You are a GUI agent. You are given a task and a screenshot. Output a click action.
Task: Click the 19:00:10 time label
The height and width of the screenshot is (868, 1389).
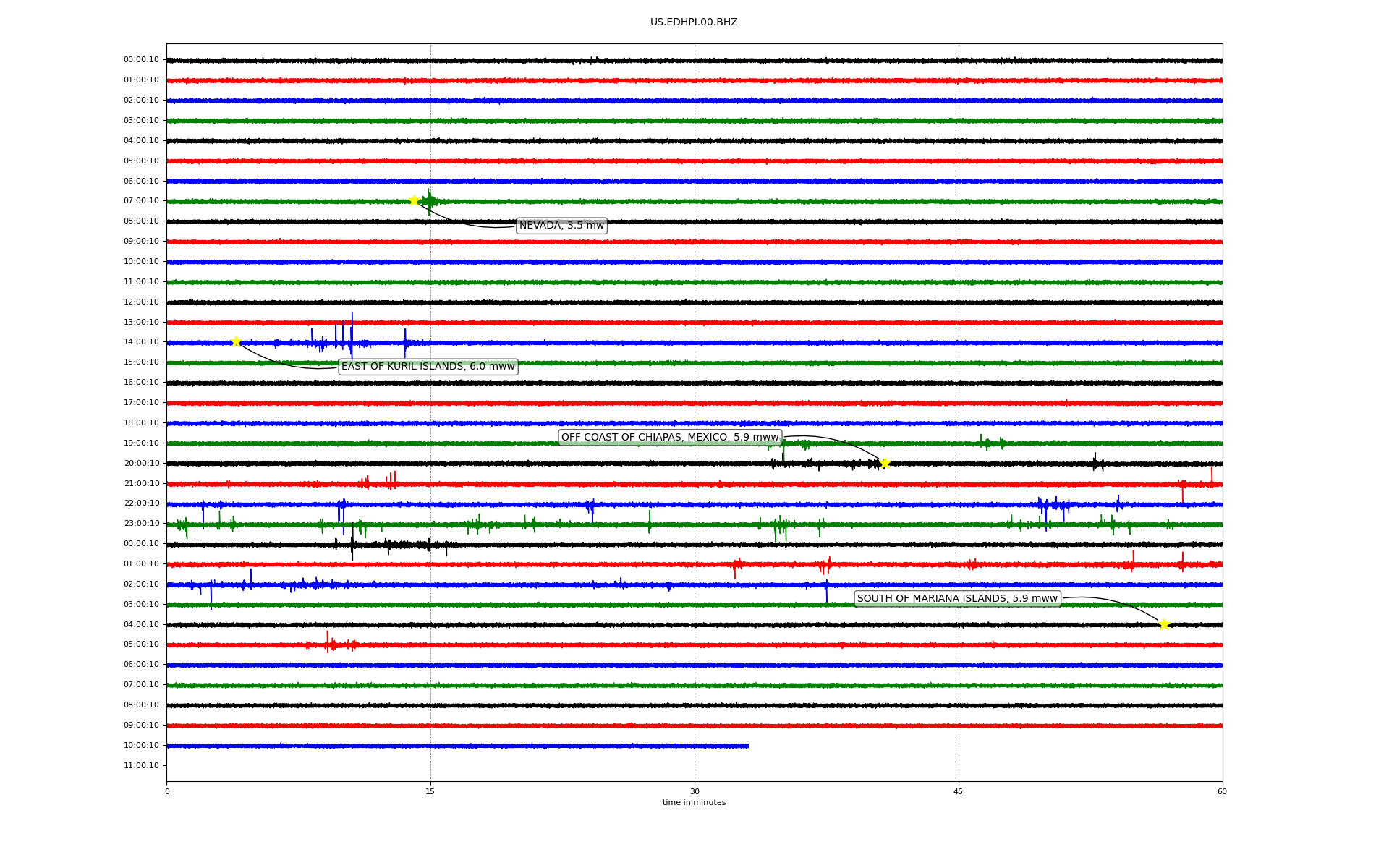coord(141,443)
